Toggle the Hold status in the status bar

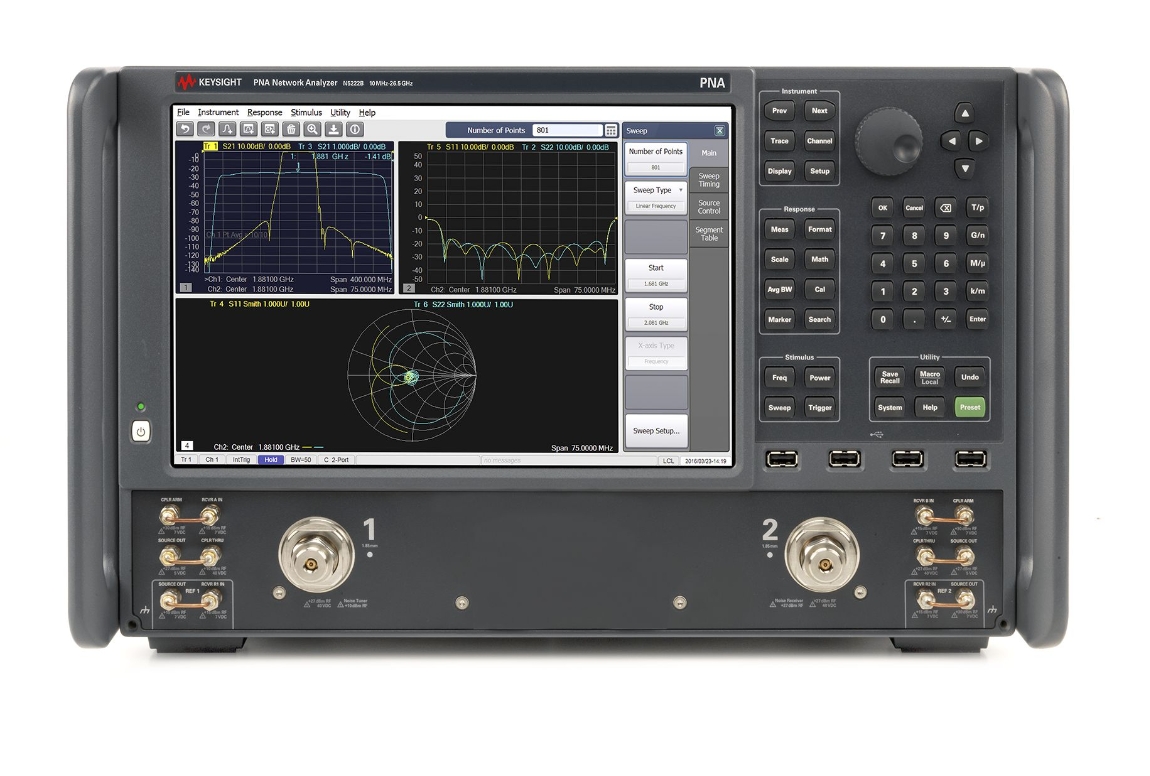click(x=271, y=460)
